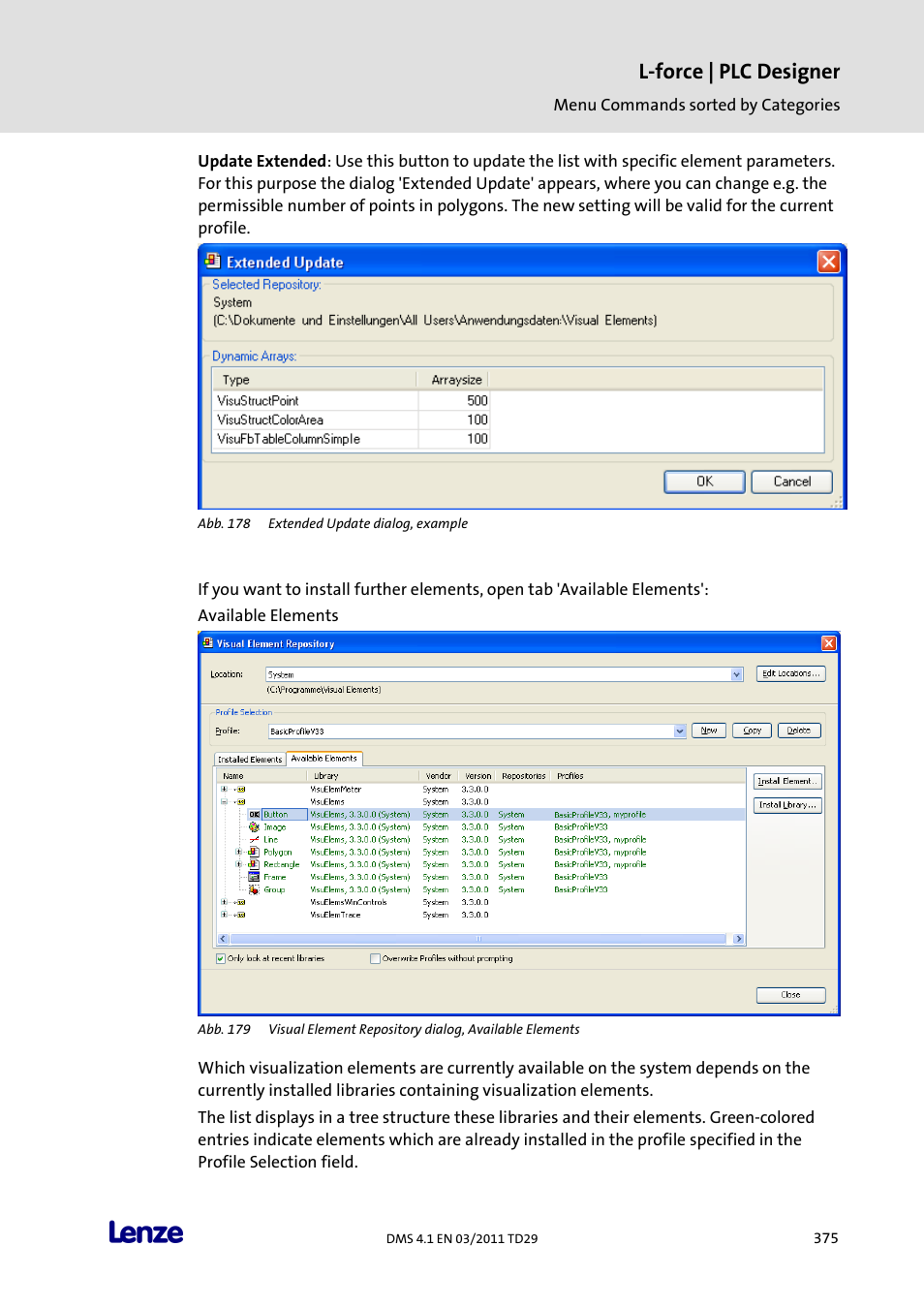Click the Delete profile button
924x1308 pixels.
coord(799,731)
